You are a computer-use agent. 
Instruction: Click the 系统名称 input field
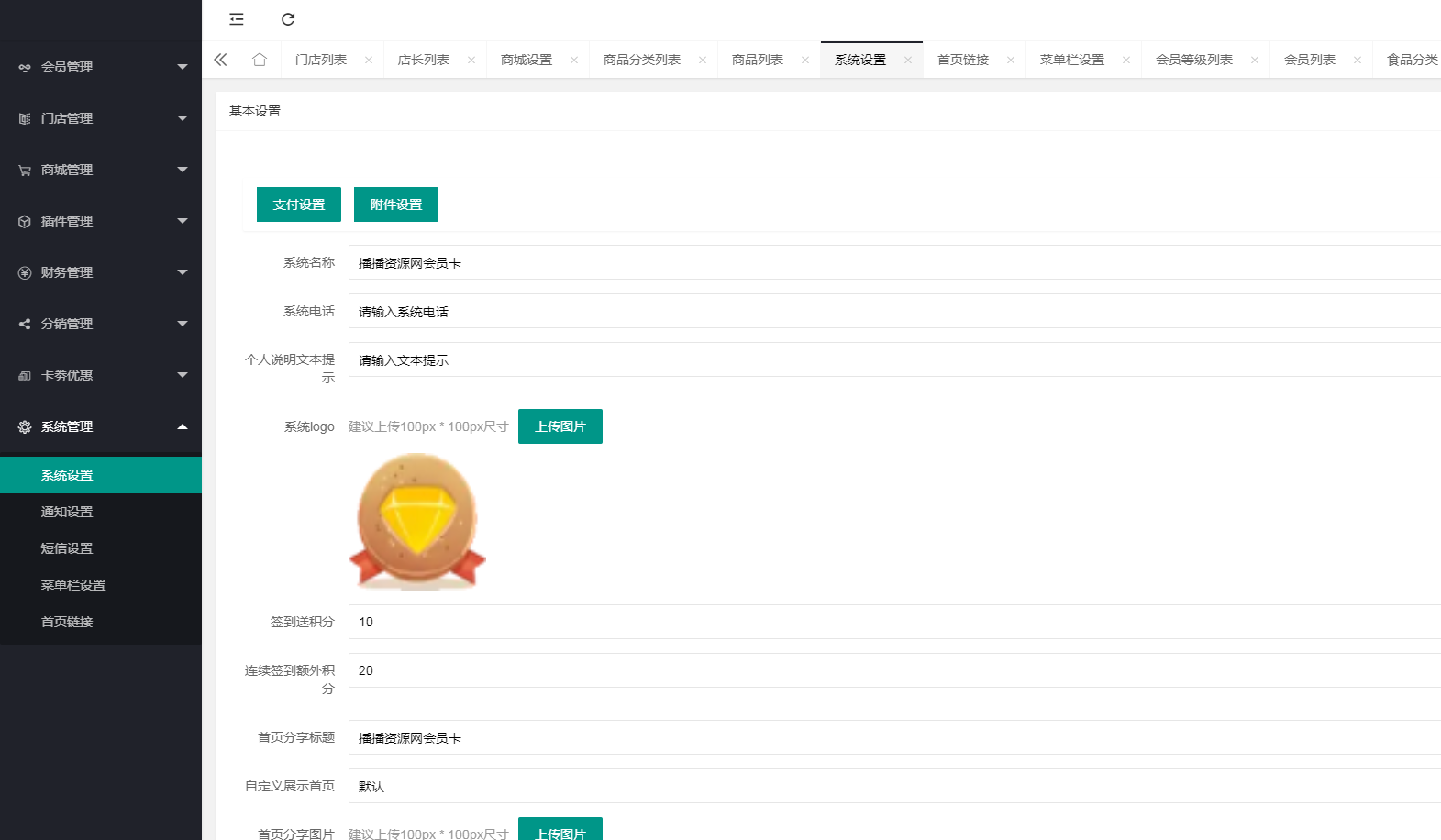tap(894, 262)
